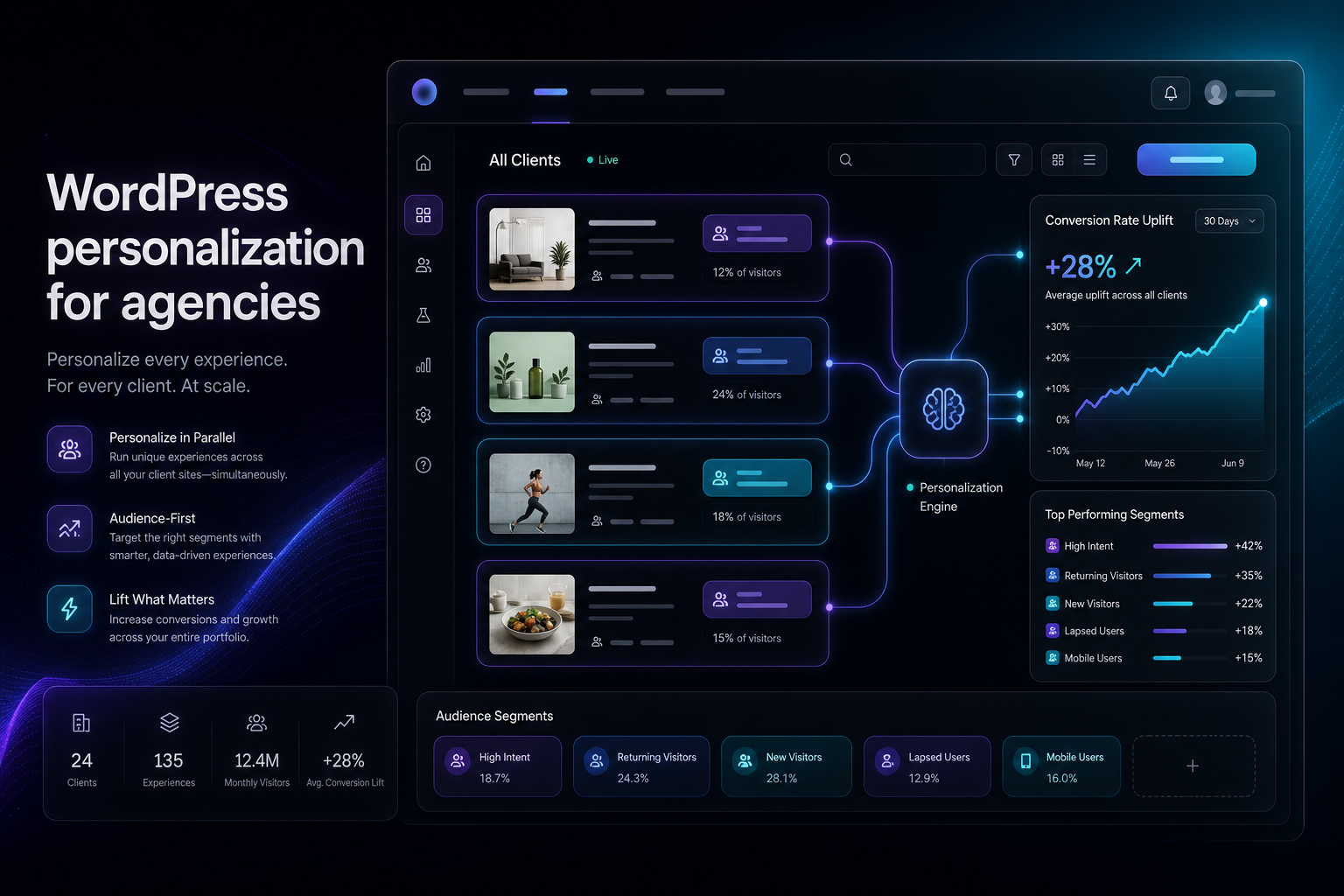Click the High Intent +42% progress bar
Viewport: 1344px width, 896px height.
click(x=1190, y=546)
